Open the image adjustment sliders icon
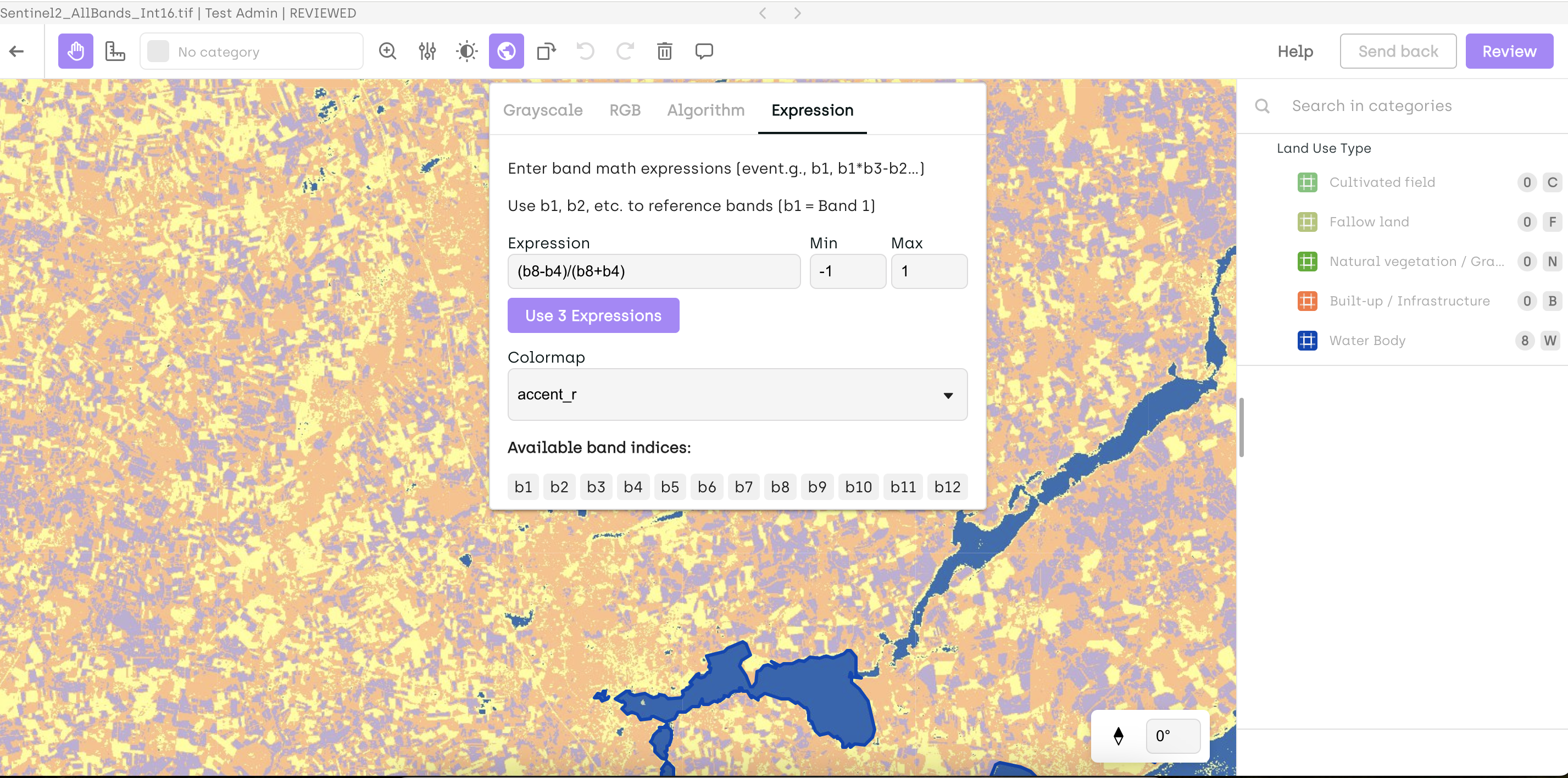 pos(427,51)
